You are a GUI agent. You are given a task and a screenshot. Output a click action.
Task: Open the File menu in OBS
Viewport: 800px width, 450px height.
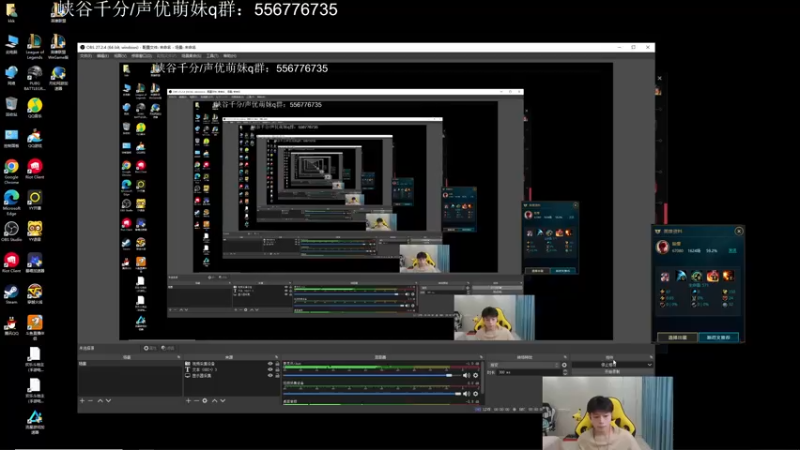(86, 56)
